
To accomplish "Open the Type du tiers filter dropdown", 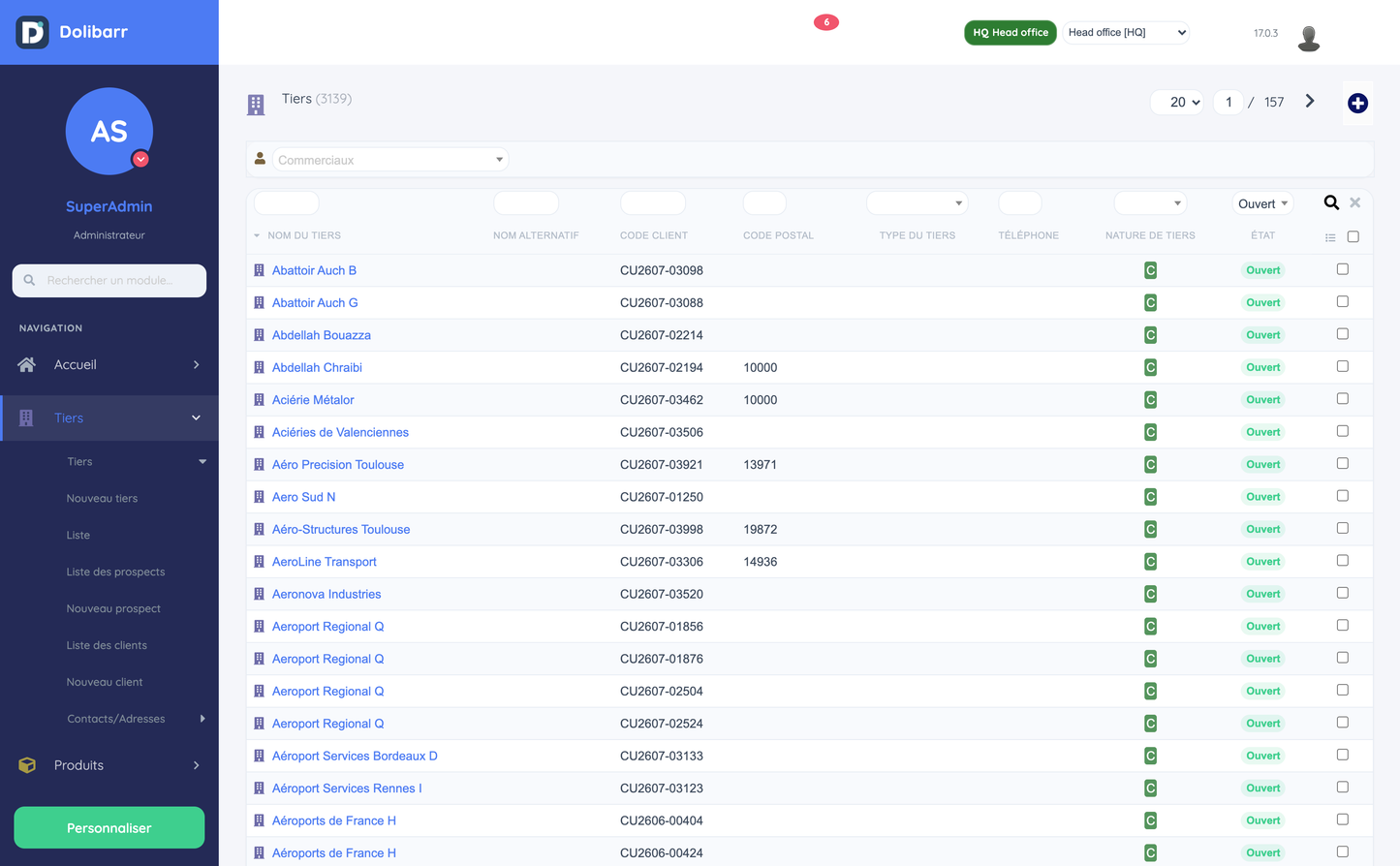I will coord(917,202).
